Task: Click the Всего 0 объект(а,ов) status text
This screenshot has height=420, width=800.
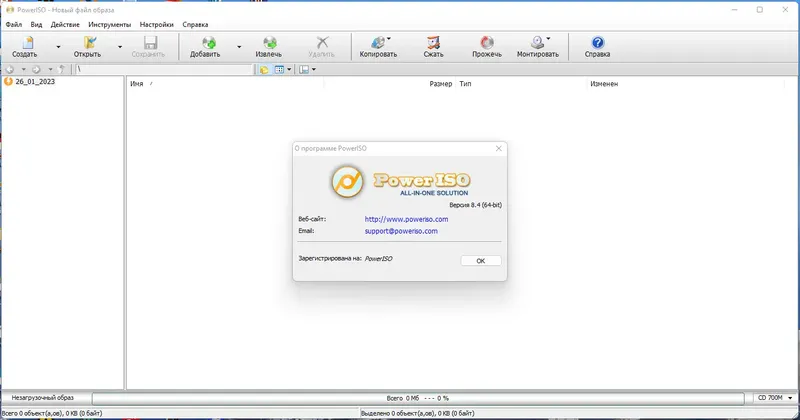Action: 52,413
